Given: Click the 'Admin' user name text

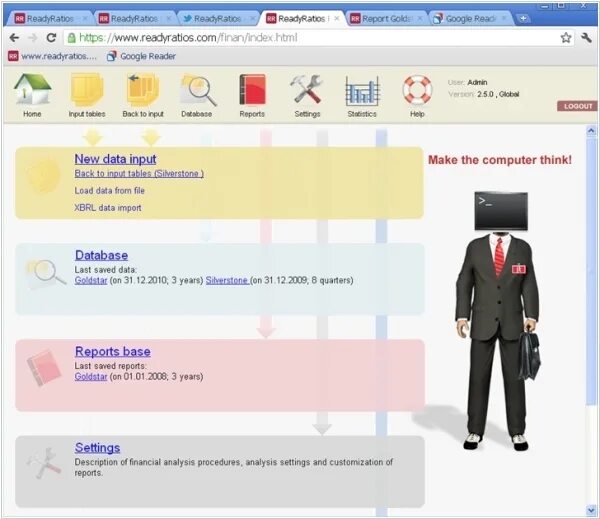Looking at the screenshot, I should [x=477, y=82].
